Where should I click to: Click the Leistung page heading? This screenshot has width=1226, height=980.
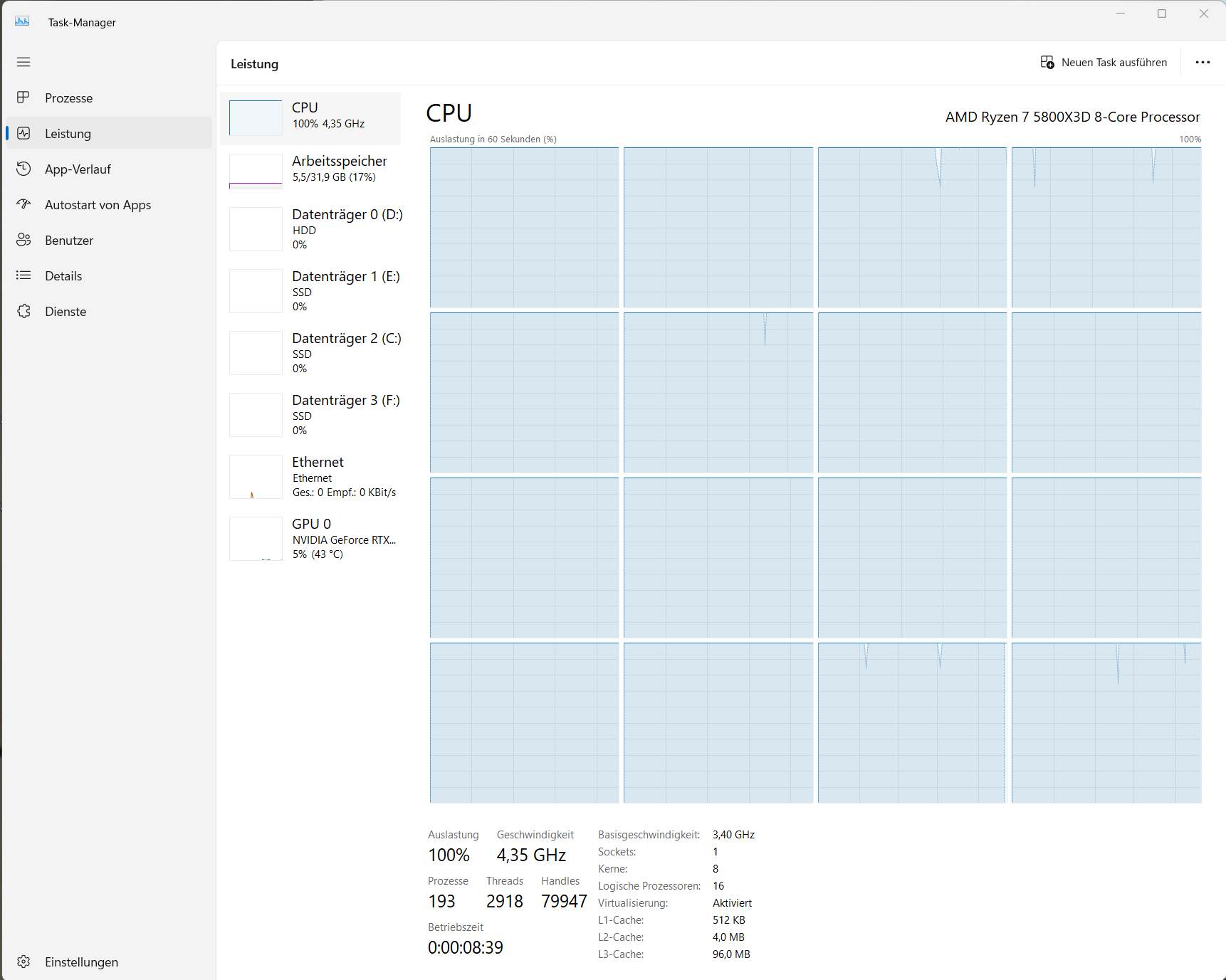click(254, 64)
